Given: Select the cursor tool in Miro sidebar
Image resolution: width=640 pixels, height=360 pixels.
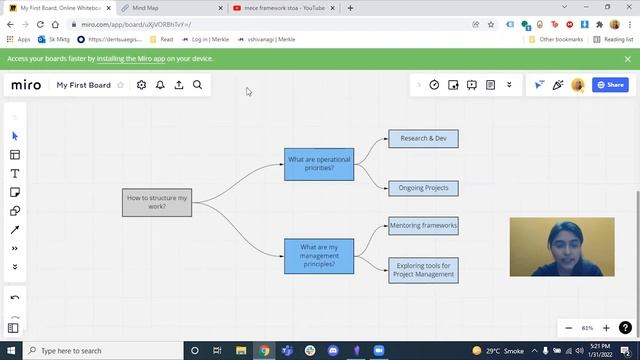Looking at the screenshot, I should 15,136.
